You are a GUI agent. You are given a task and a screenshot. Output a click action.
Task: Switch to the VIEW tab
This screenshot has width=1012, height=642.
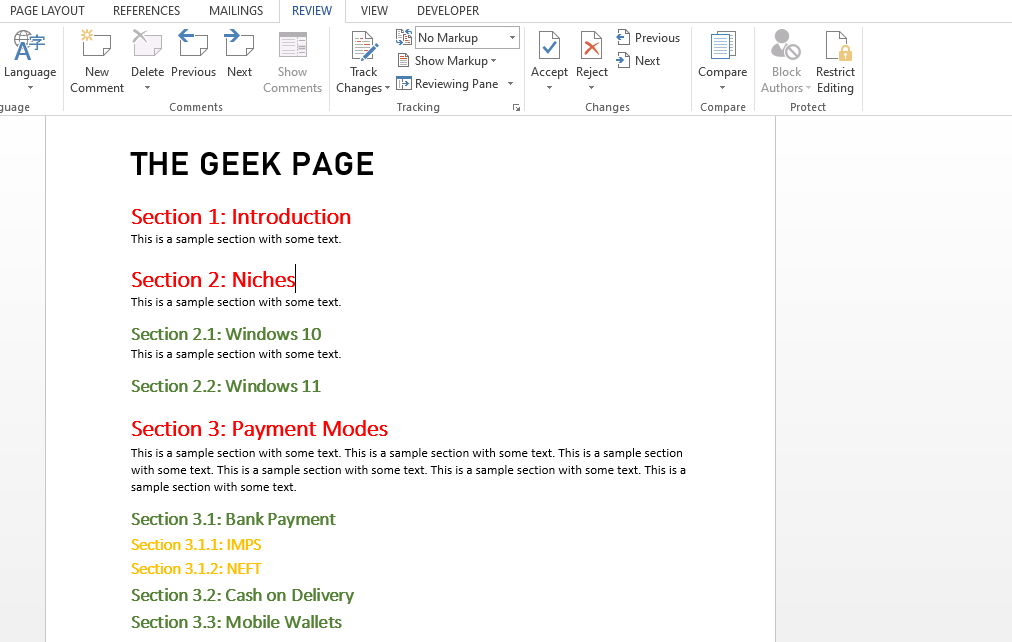pos(374,11)
